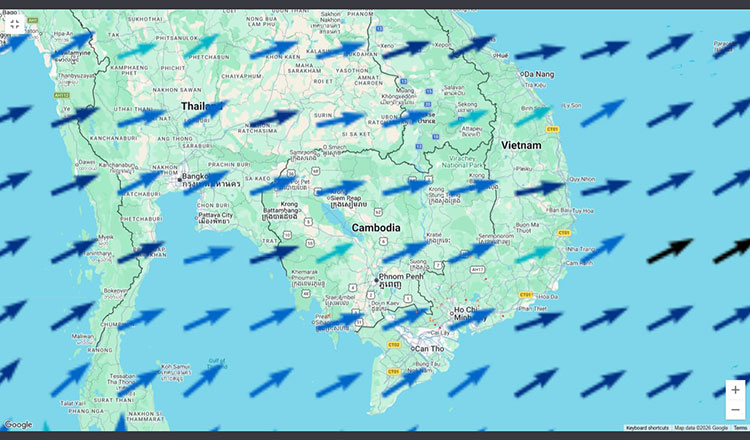
Task: Click the Chaiyaphum label
Action: coord(242,76)
